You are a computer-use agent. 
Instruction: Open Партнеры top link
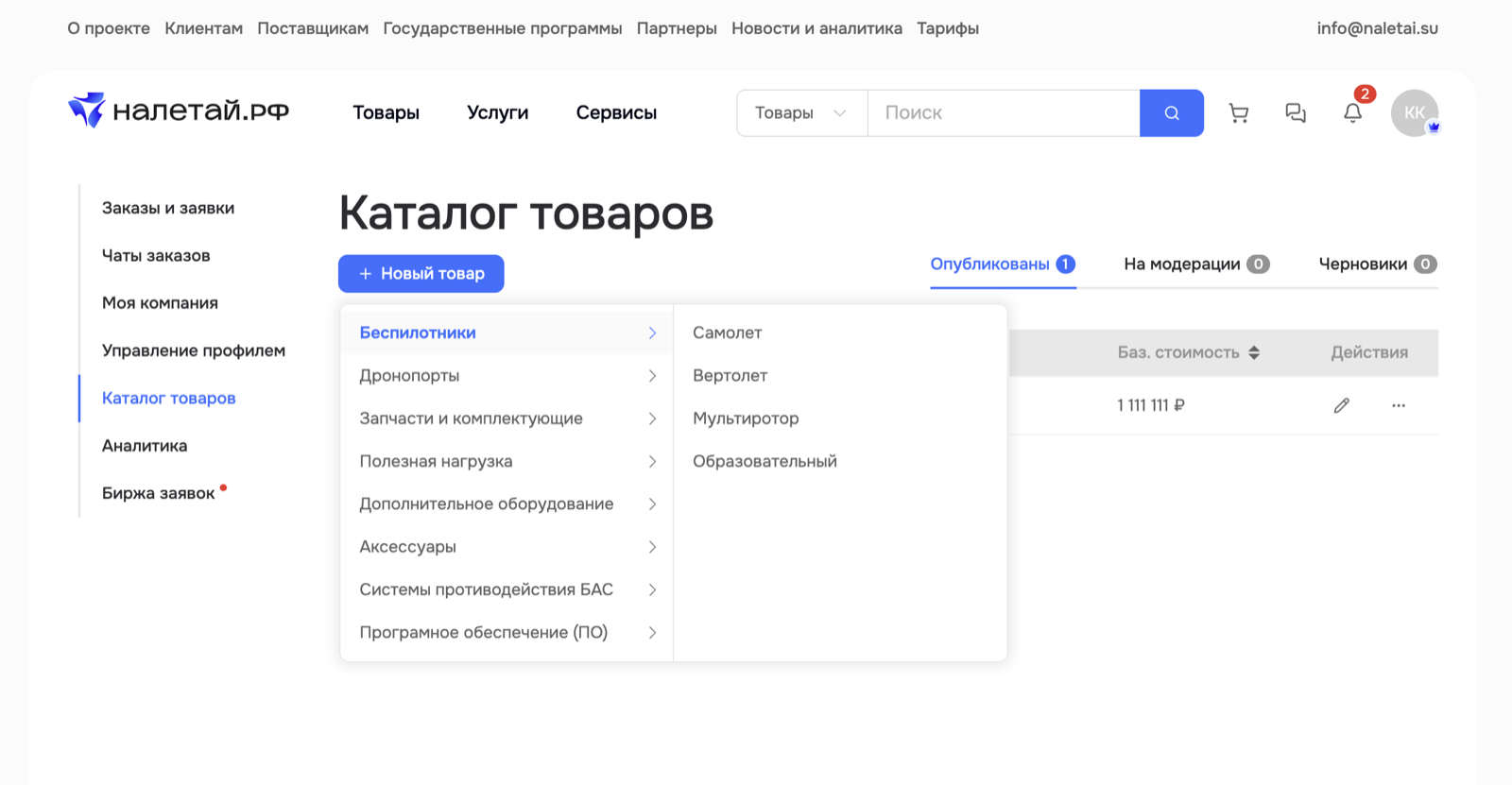pos(677,28)
